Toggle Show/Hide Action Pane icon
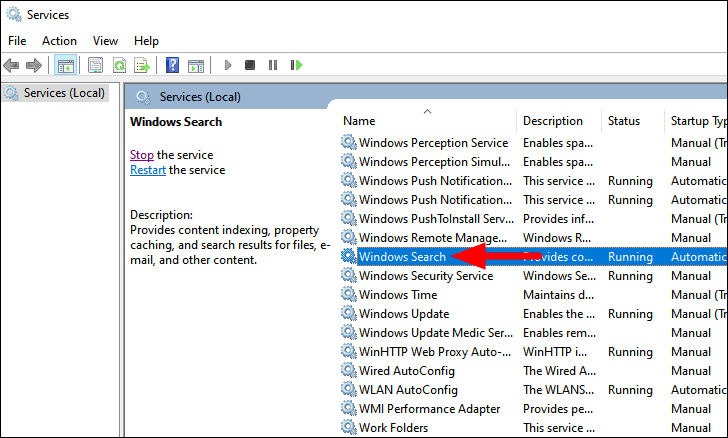The height and width of the screenshot is (438, 728). [195, 66]
